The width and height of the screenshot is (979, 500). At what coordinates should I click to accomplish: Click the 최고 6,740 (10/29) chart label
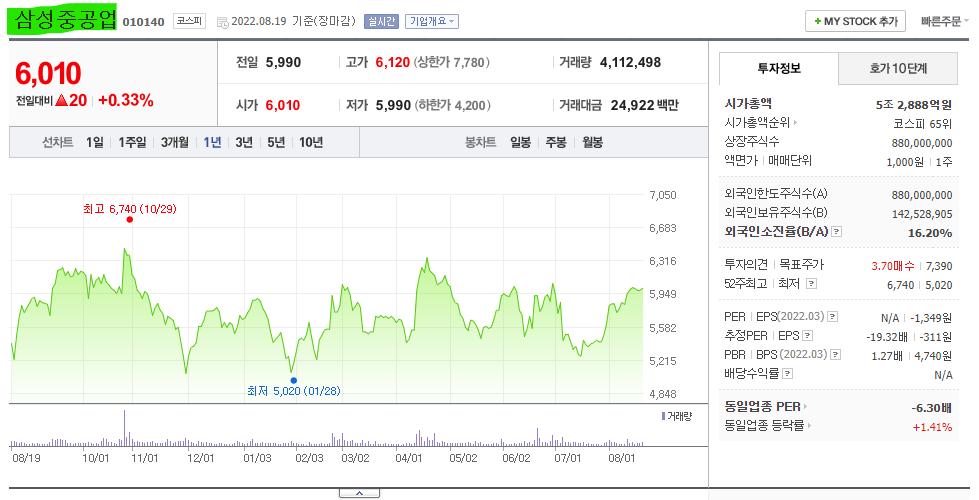click(130, 208)
